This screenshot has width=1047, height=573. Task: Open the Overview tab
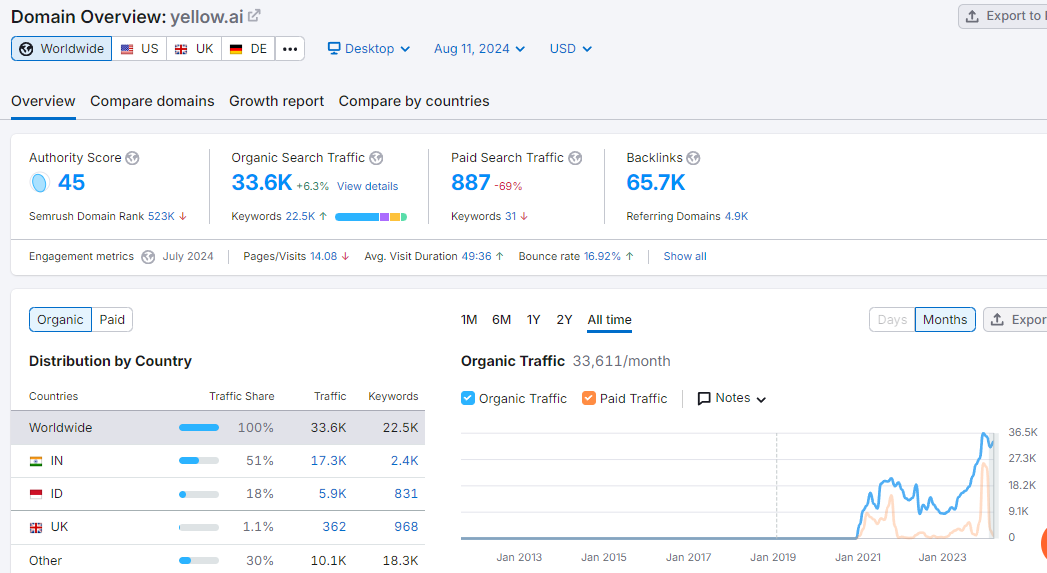(x=43, y=102)
